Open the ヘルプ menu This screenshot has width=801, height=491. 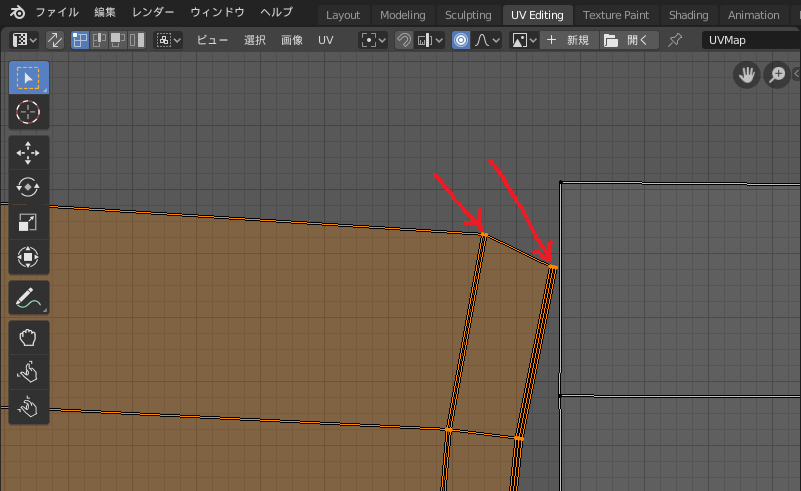tap(276, 12)
